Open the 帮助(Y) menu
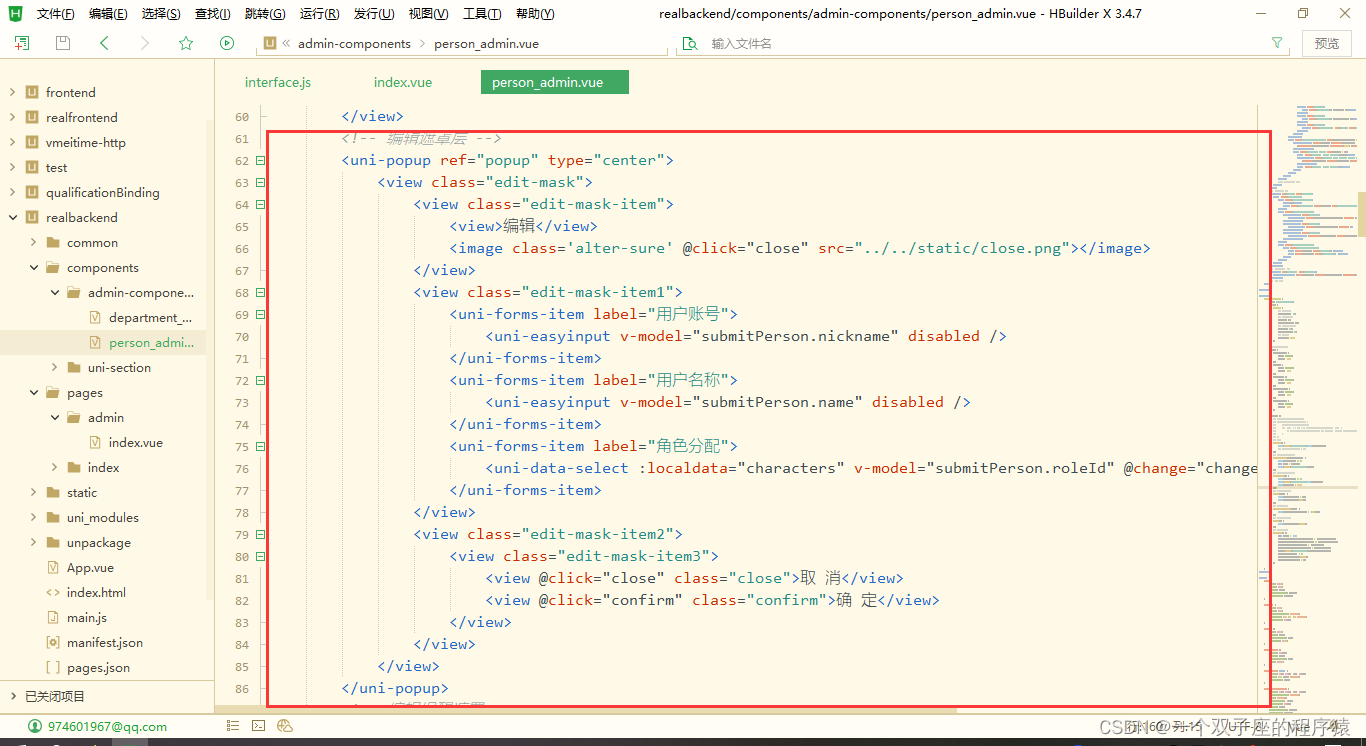Viewport: 1366px width, 746px height. click(535, 14)
